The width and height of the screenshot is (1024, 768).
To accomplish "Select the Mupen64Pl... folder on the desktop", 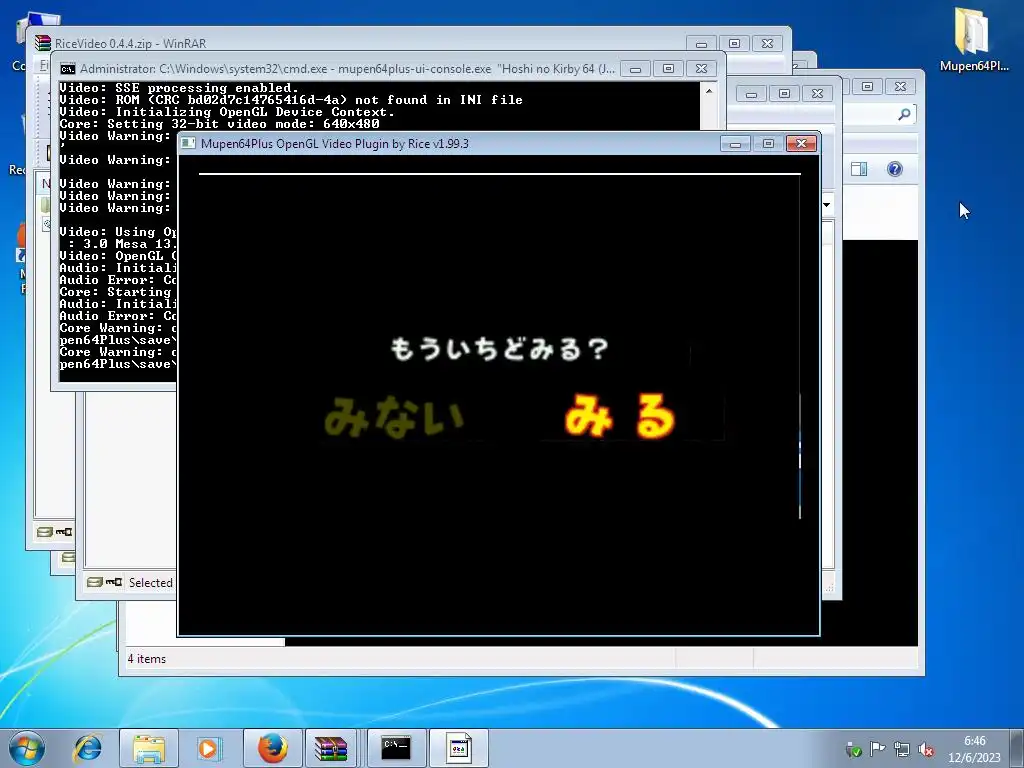I will [x=974, y=39].
